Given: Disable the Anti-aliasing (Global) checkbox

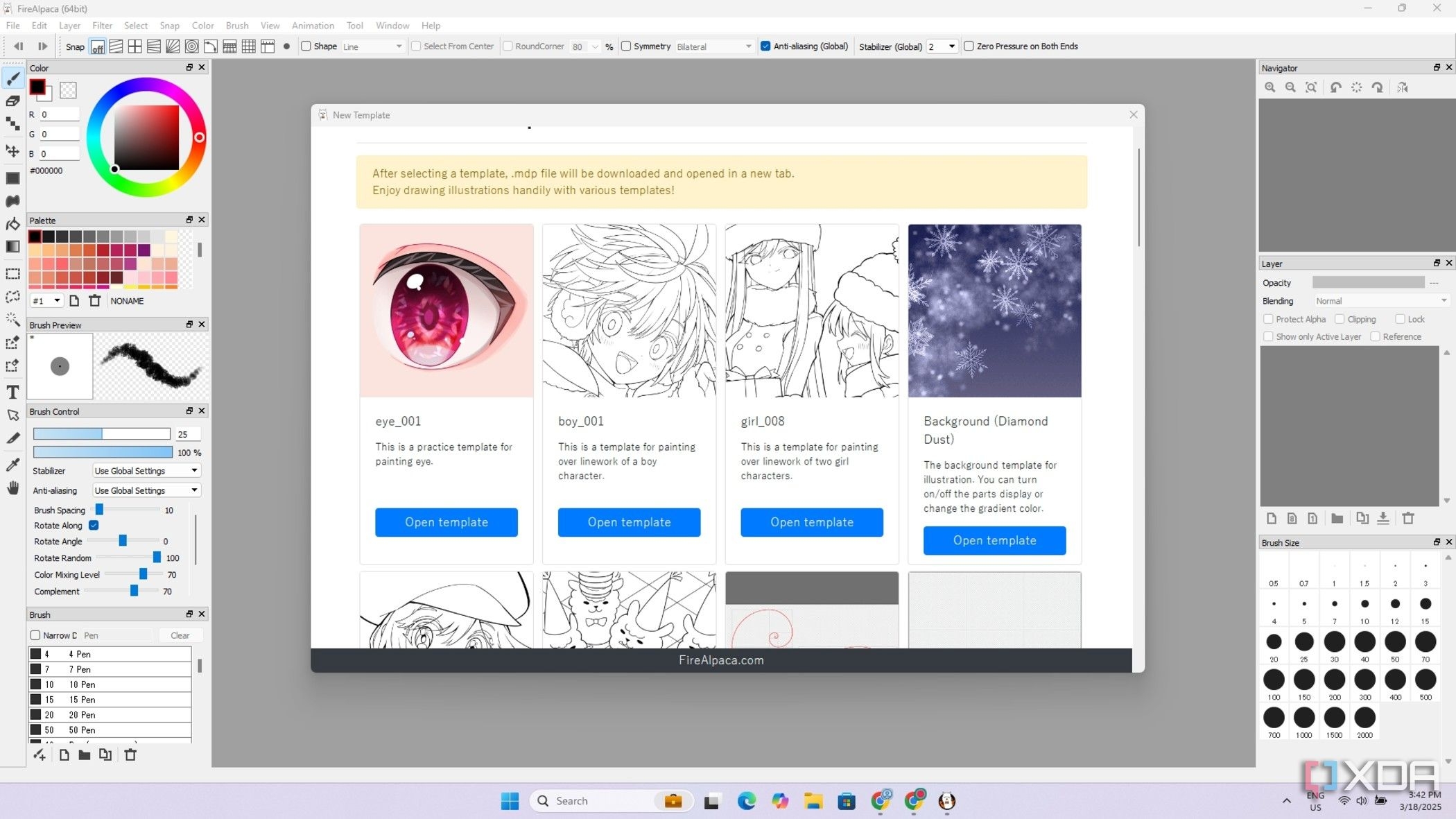Looking at the screenshot, I should click(765, 46).
